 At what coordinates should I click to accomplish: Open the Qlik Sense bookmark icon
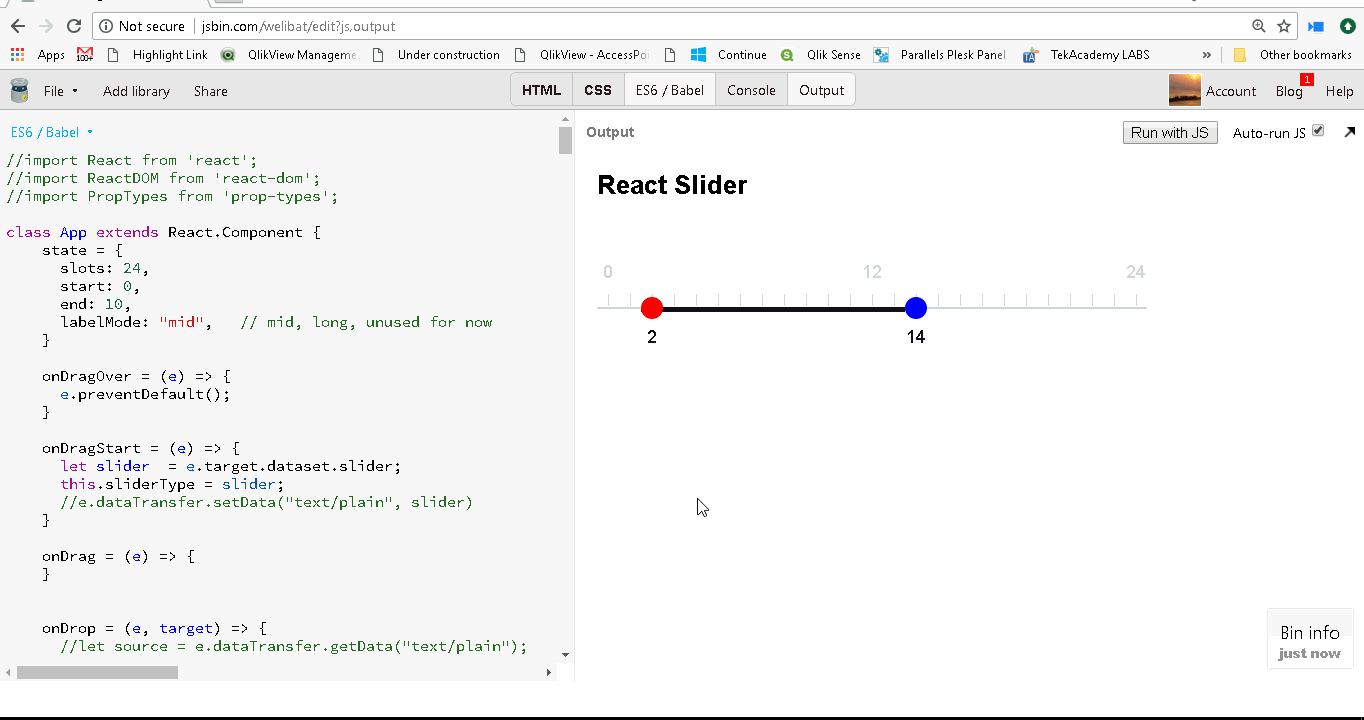click(x=785, y=55)
